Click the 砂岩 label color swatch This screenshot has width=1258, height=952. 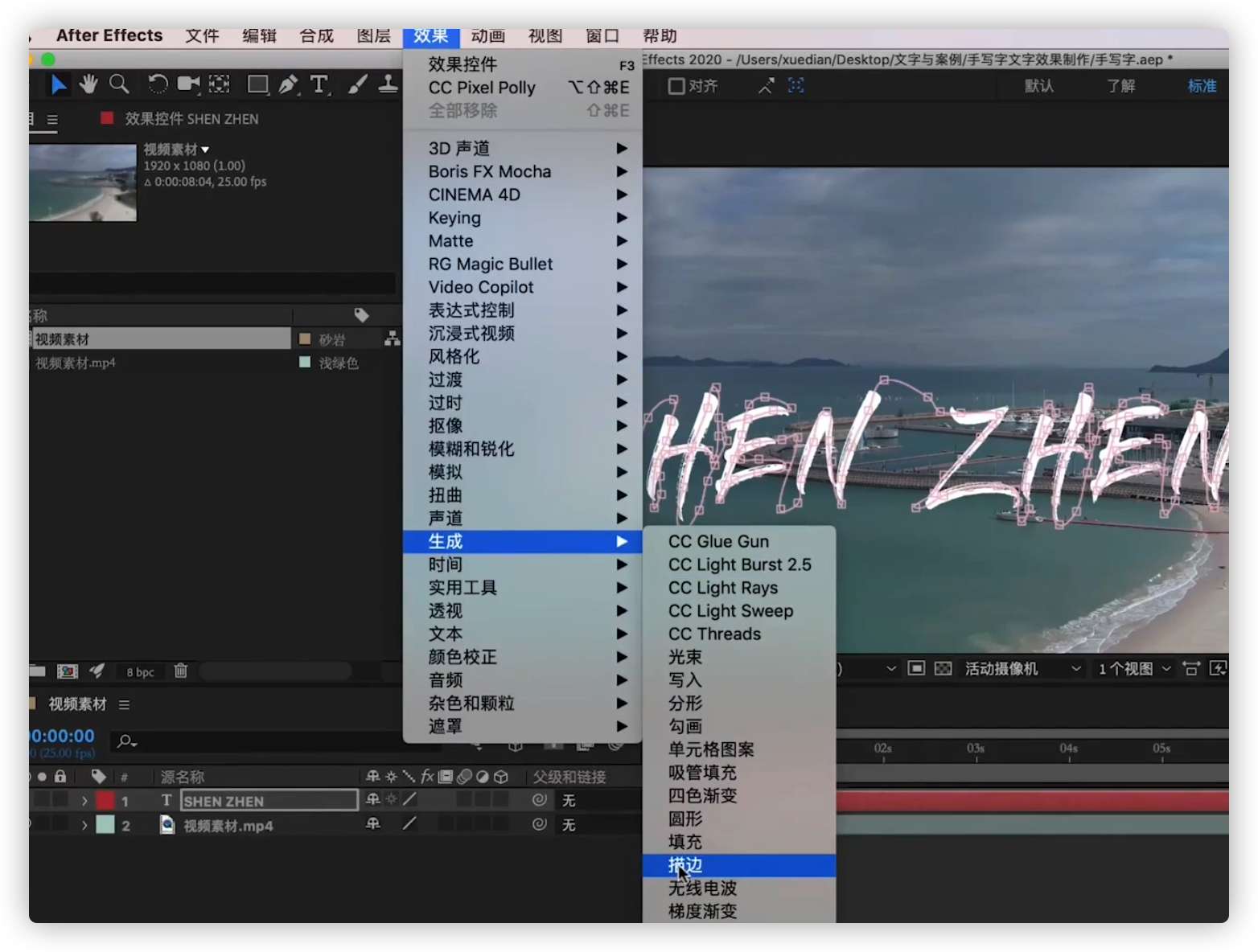coord(305,339)
